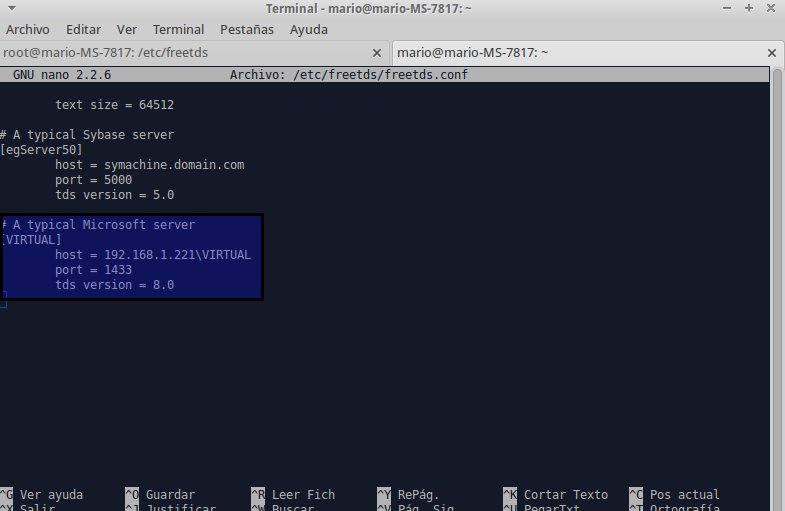785x511 pixels.
Task: Open the Terminal menu
Action: (x=178, y=29)
